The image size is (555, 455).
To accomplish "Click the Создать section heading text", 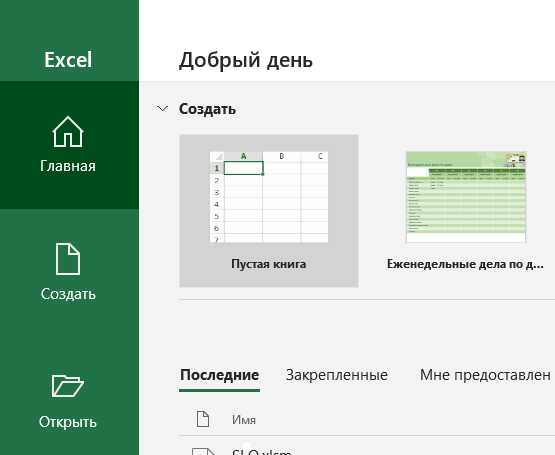I will click(207, 109).
